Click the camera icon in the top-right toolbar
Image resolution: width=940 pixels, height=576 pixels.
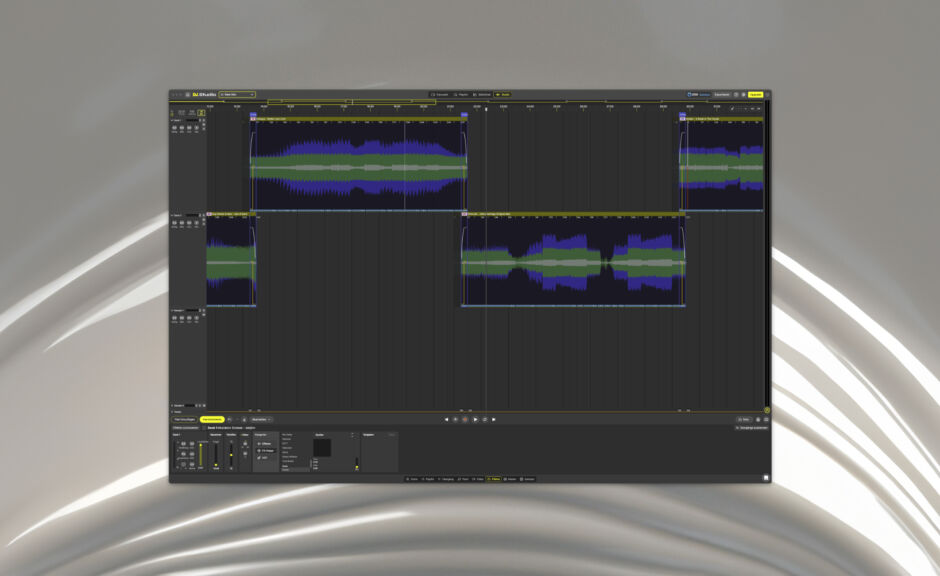pos(735,92)
